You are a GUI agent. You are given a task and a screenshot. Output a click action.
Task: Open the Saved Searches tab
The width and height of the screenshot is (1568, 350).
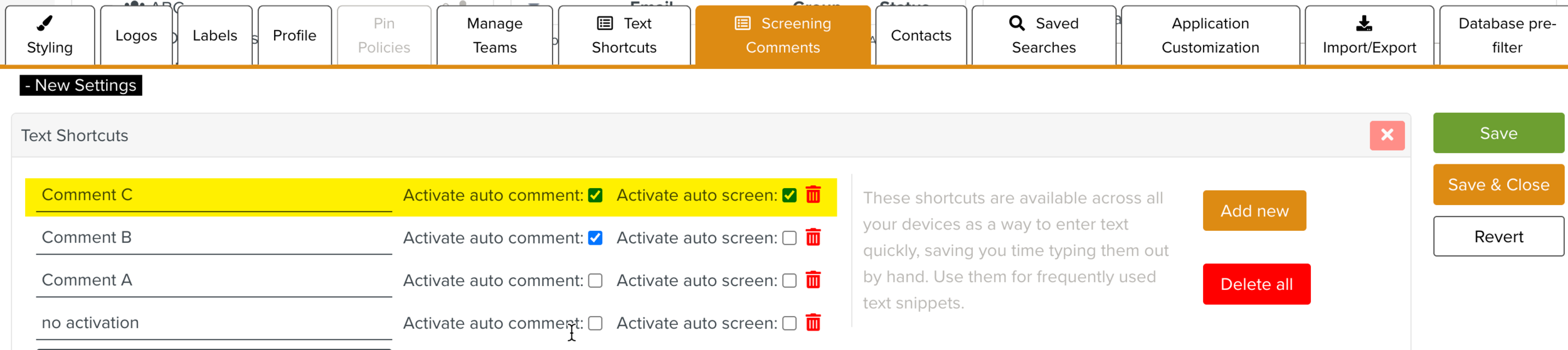(1044, 36)
